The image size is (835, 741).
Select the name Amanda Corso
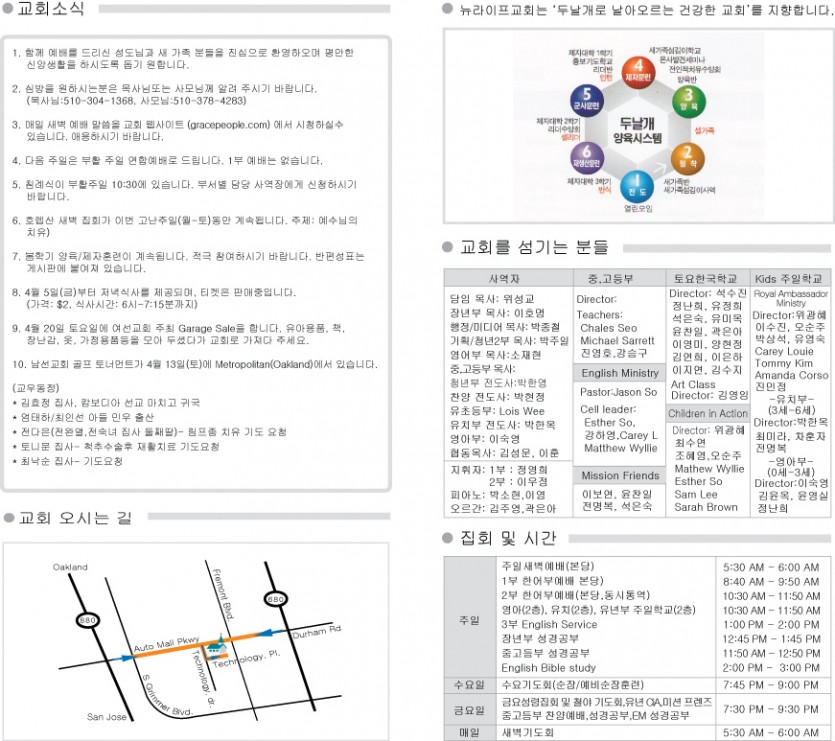click(x=791, y=375)
